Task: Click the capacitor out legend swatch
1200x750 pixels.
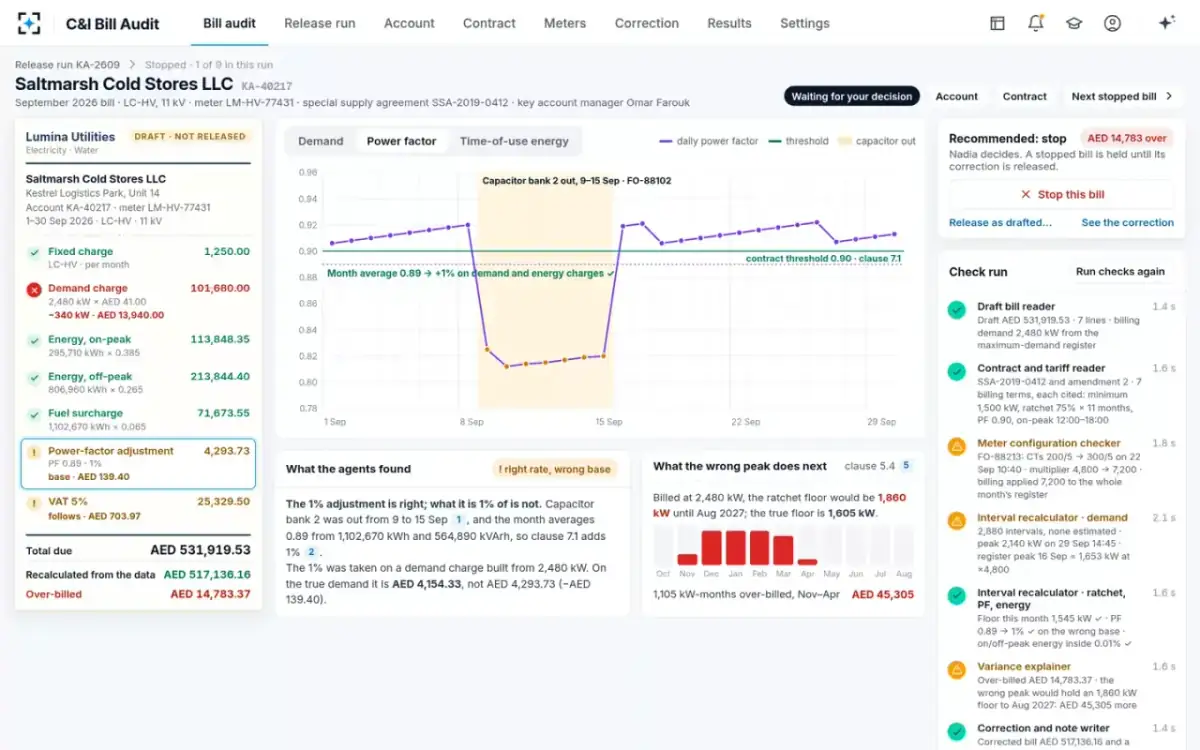Action: [x=845, y=142]
